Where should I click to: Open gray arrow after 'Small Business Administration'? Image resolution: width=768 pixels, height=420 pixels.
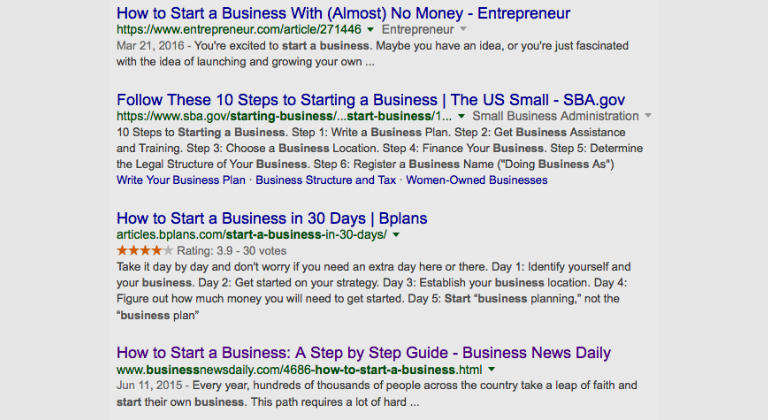[x=648, y=117]
